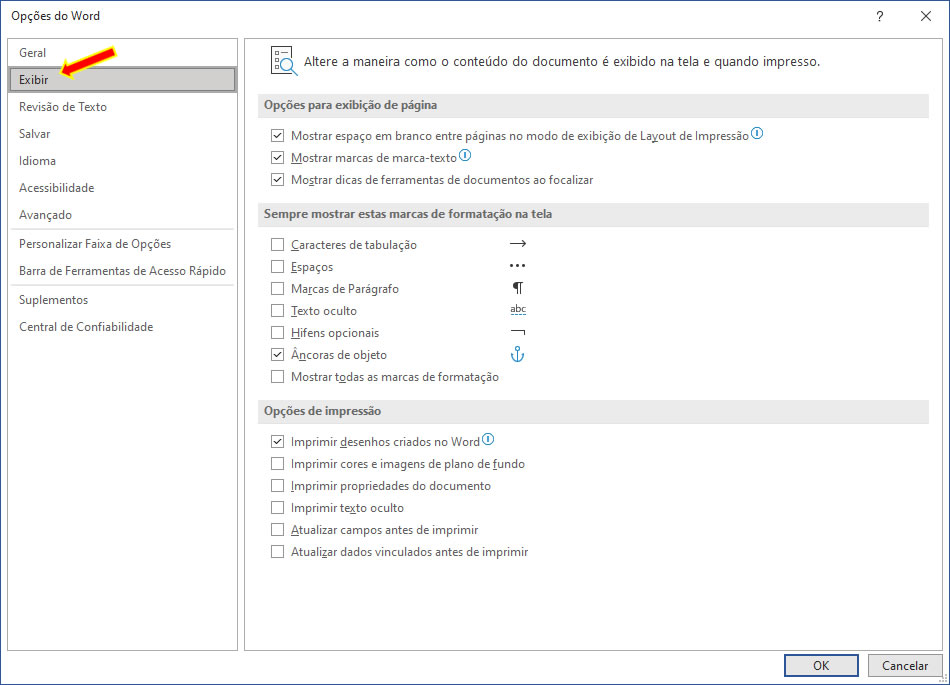950x685 pixels.
Task: Enable Caracteres de tabulação checkbox
Action: coord(277,244)
